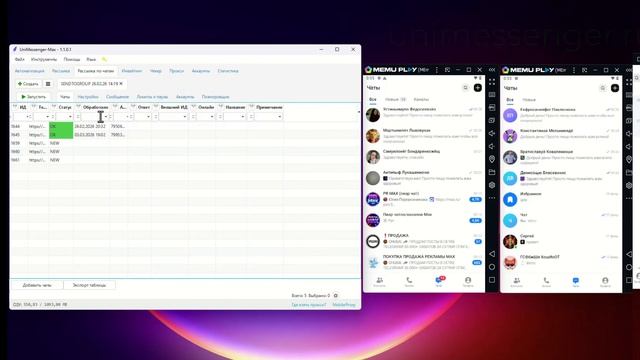The height and width of the screenshot is (360, 640).
Task: Open ПРОДАЖА chat in left MEmu
Action: [x=424, y=241]
